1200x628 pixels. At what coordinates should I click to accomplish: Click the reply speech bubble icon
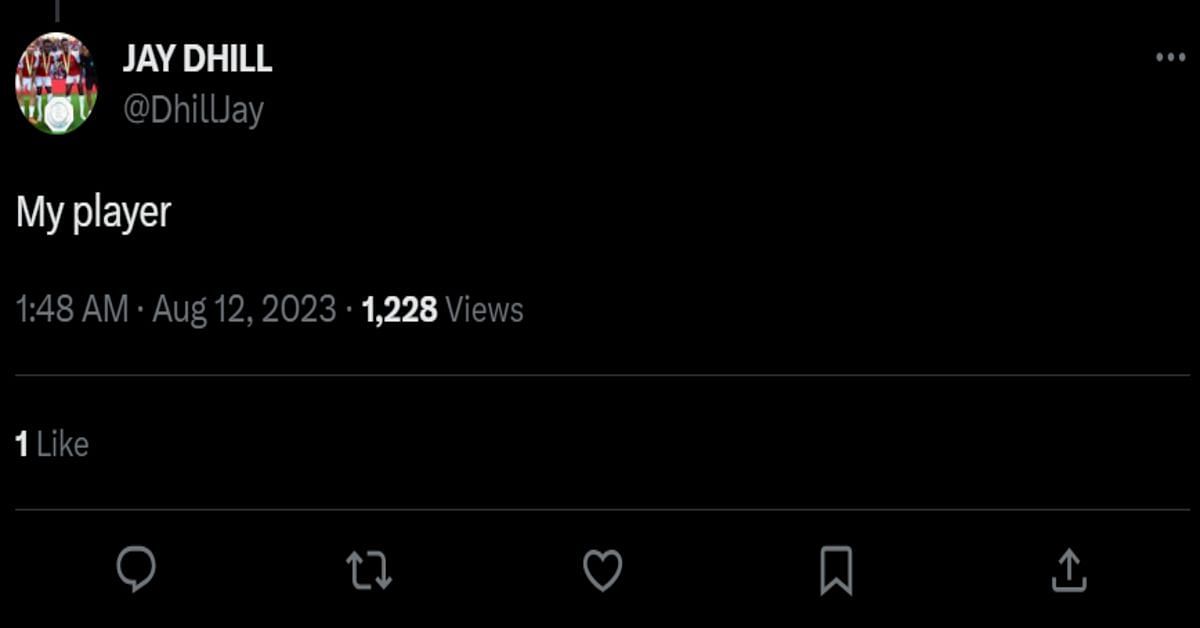tap(136, 570)
